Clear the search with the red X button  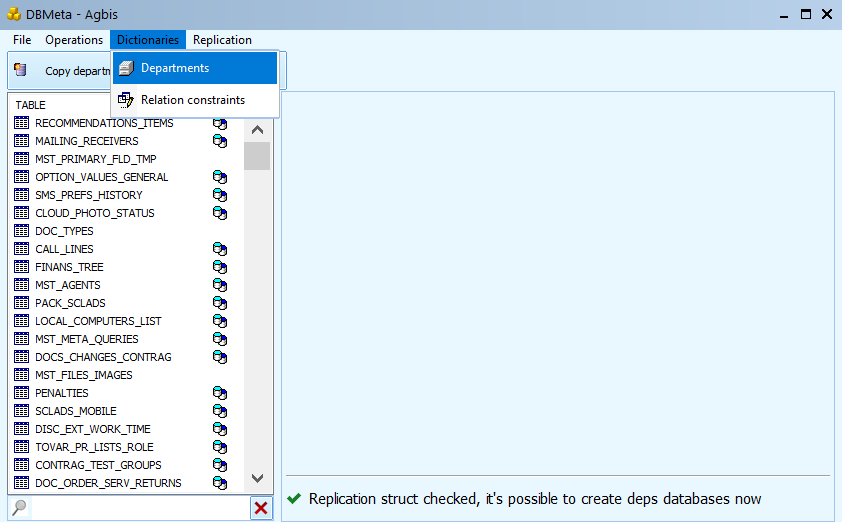261,508
